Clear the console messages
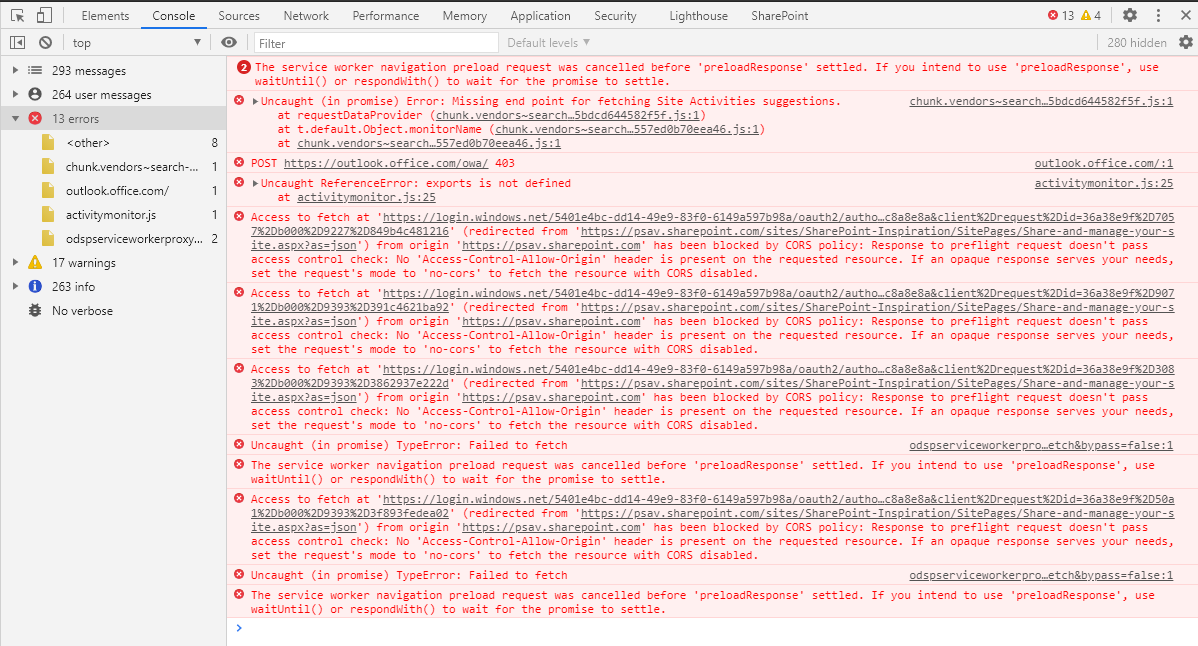 point(45,42)
